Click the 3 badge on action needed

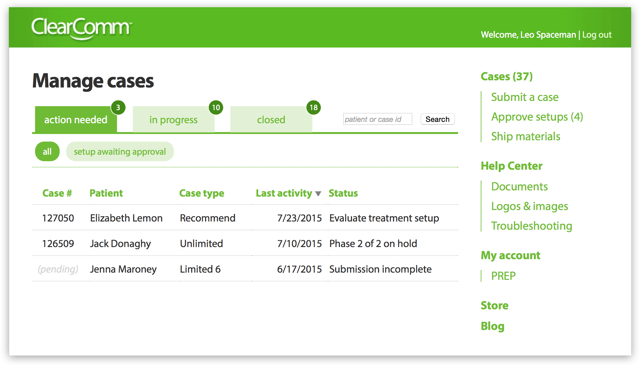(x=118, y=107)
